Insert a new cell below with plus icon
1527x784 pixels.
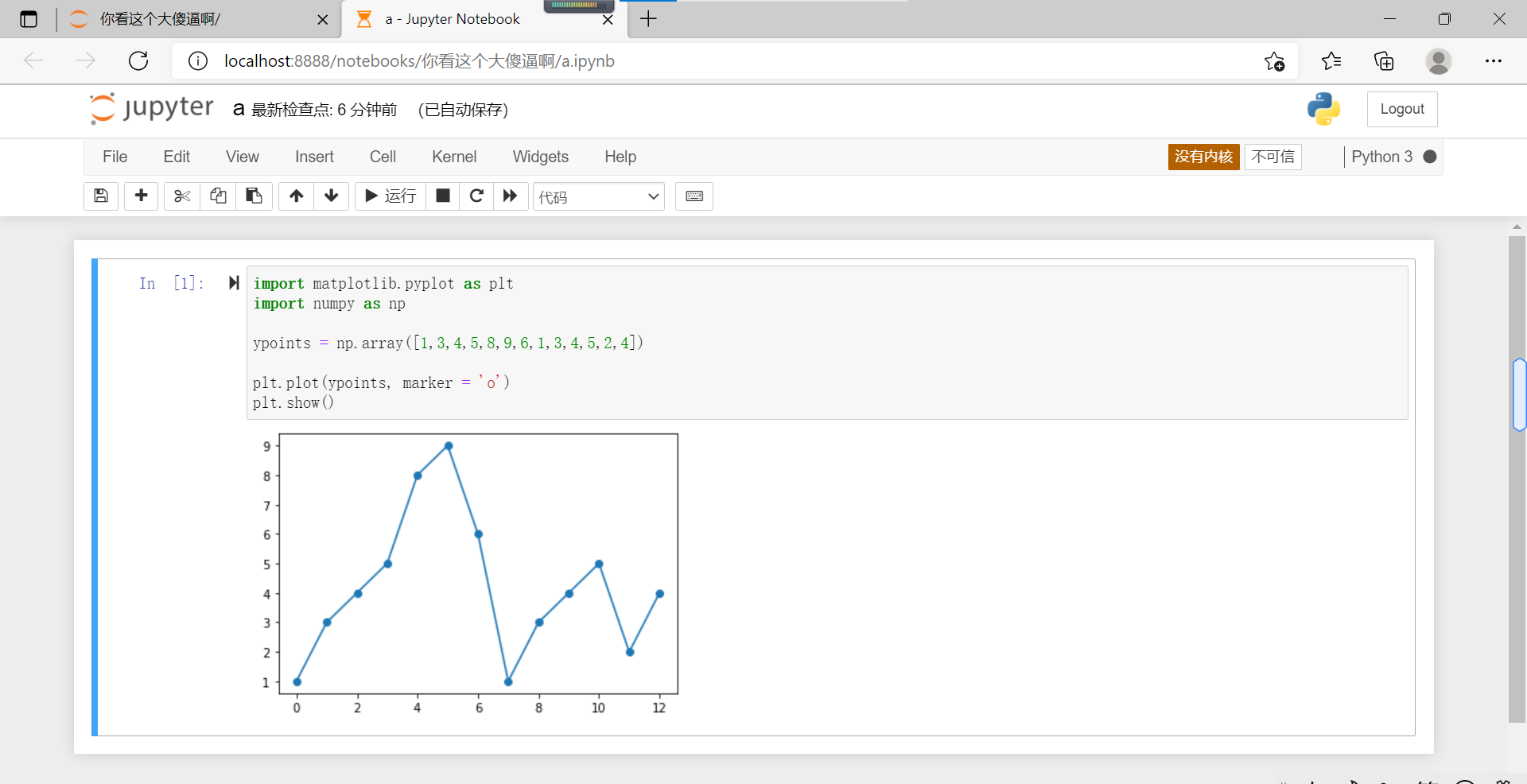pyautogui.click(x=142, y=196)
